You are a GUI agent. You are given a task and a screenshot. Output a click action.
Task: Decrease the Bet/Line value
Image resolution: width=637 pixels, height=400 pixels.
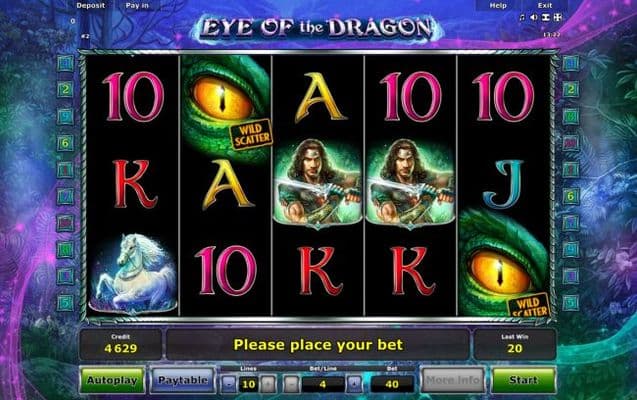290,384
